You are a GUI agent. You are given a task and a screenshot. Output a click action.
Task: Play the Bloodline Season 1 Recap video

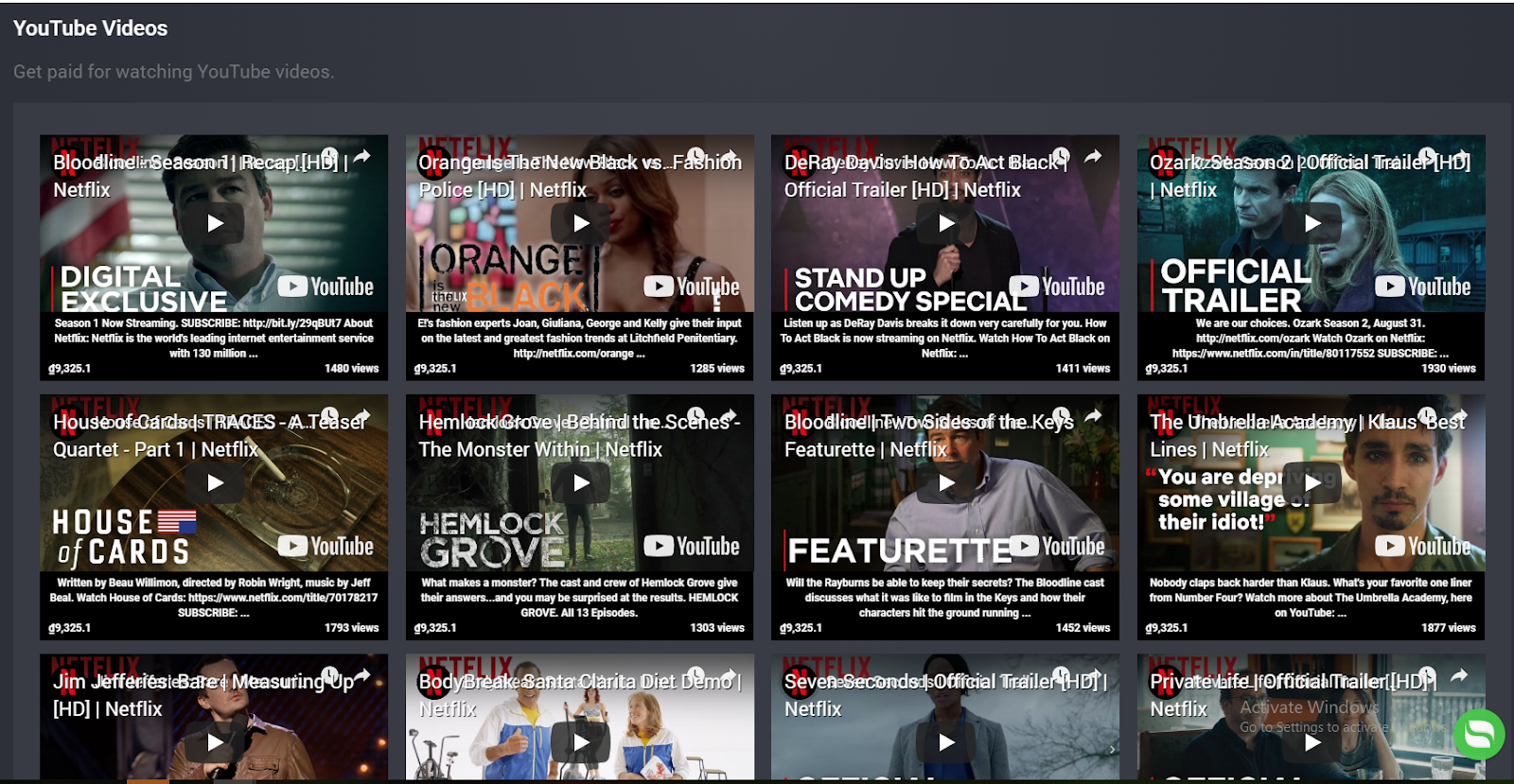pos(214,223)
